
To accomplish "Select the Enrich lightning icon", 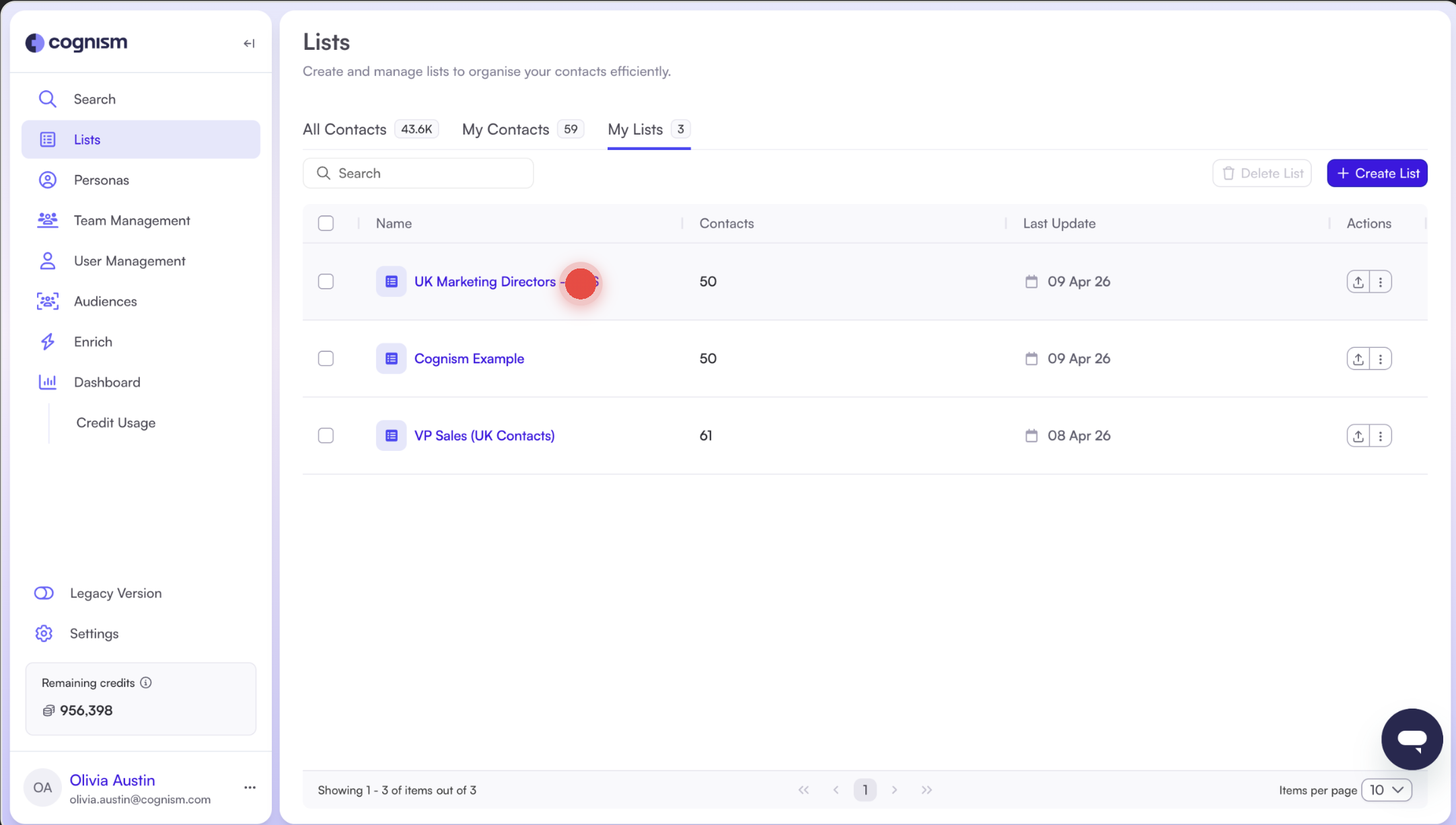I will click(x=48, y=341).
